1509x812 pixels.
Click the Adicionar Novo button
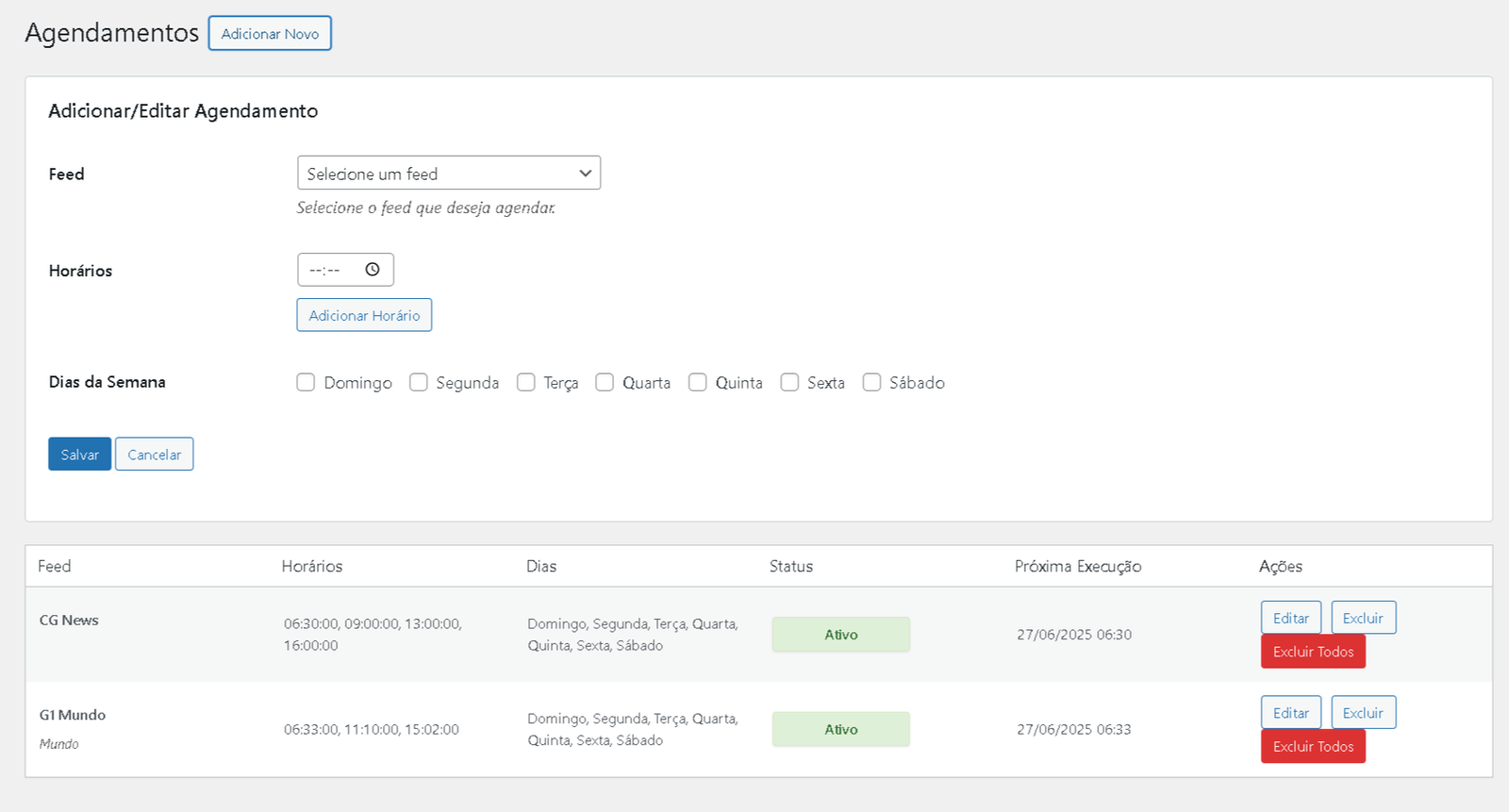point(270,34)
